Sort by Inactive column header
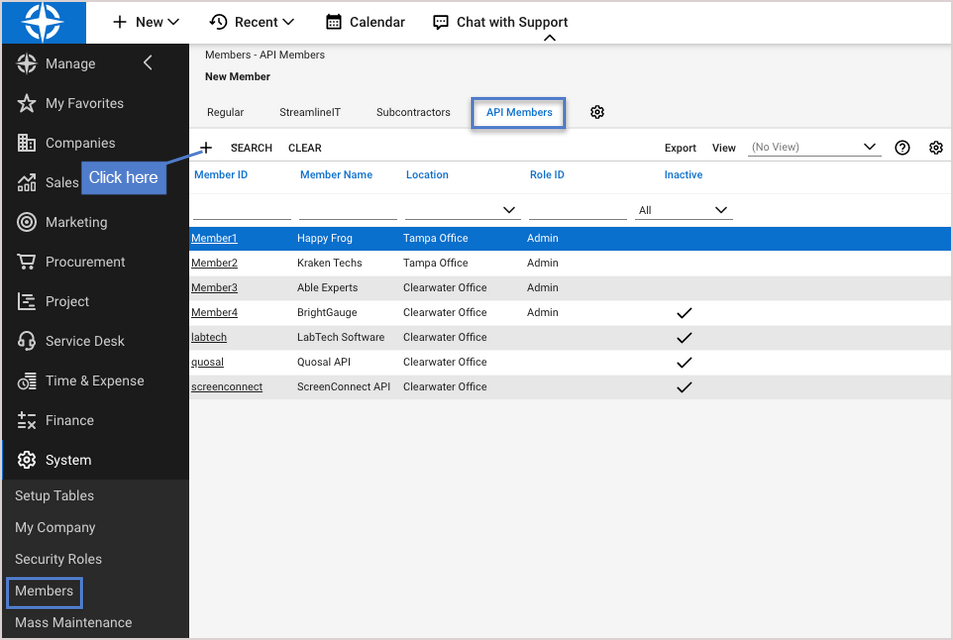 click(x=683, y=174)
